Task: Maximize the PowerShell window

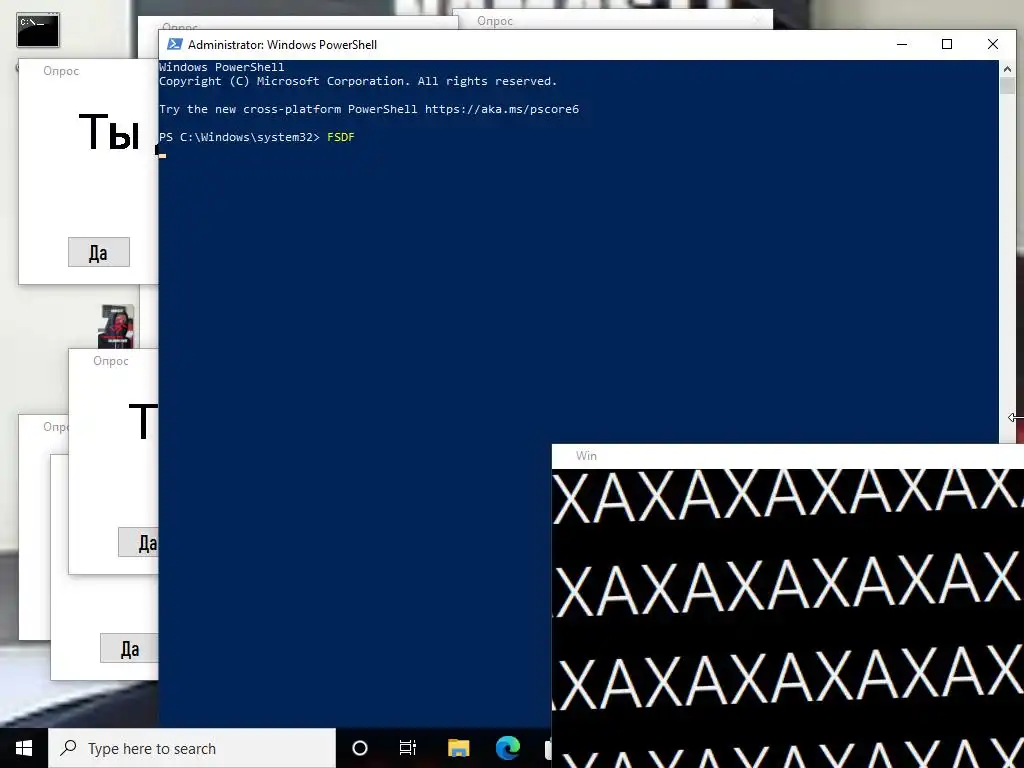Action: [947, 44]
